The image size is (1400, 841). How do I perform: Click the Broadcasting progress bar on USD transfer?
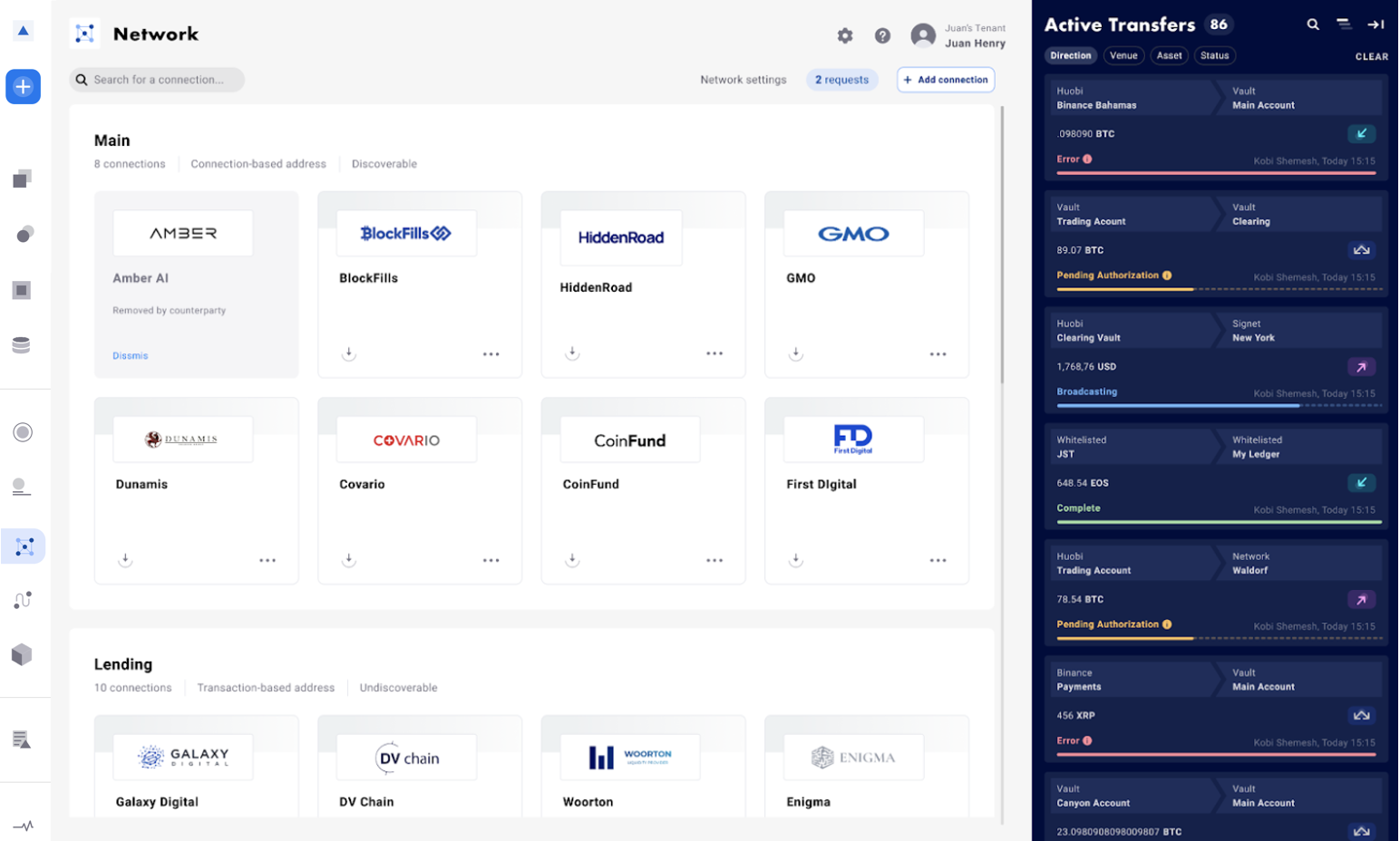pyautogui.click(x=1220, y=406)
